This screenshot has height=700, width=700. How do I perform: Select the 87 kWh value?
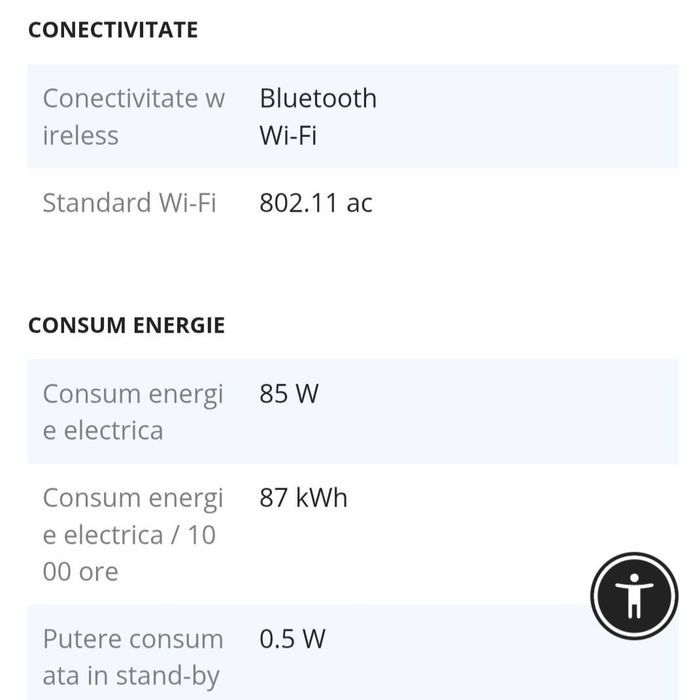pos(303,497)
